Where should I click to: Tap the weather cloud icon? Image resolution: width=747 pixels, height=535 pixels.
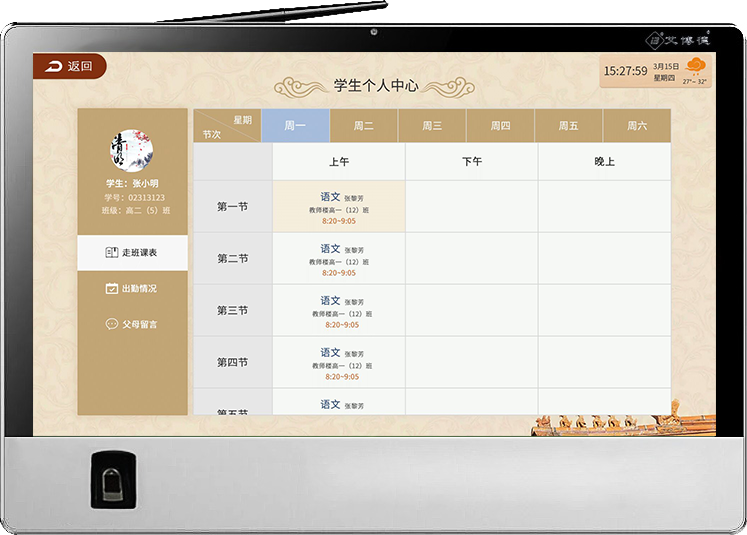[x=694, y=68]
